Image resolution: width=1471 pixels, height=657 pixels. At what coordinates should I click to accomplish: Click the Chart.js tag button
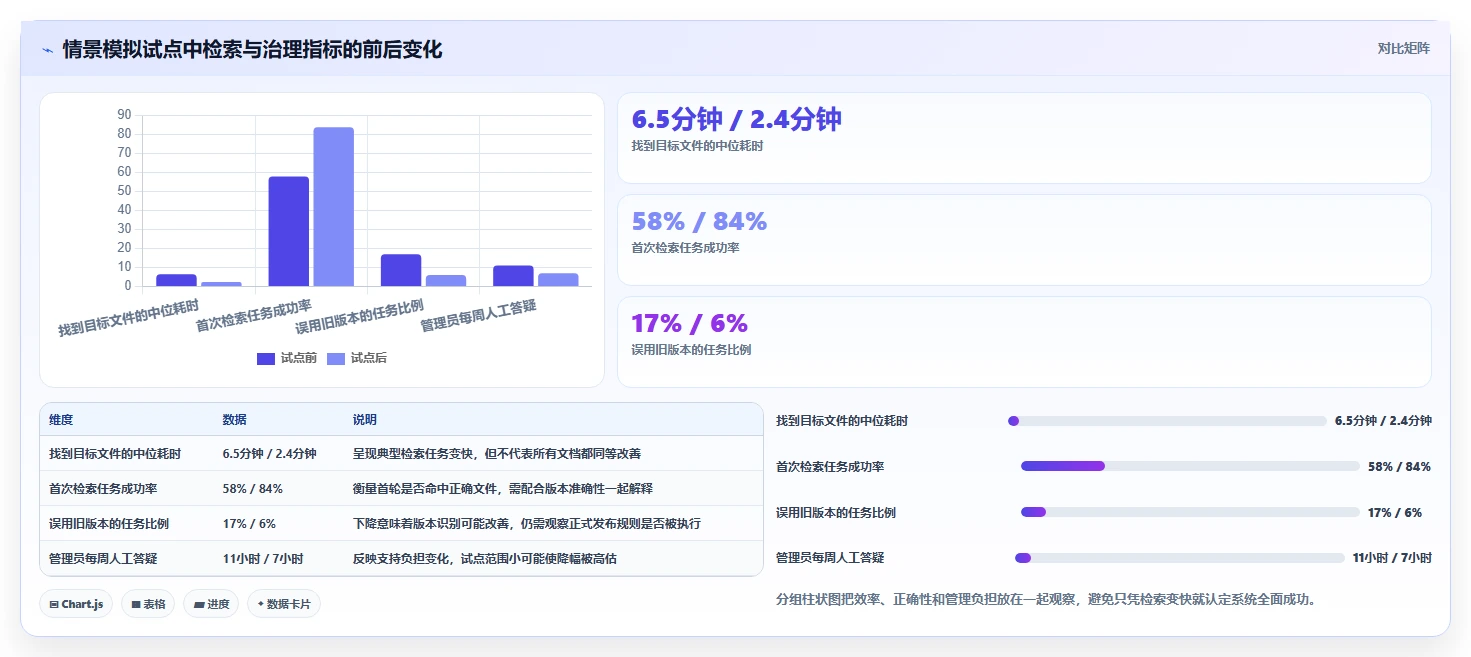point(76,604)
